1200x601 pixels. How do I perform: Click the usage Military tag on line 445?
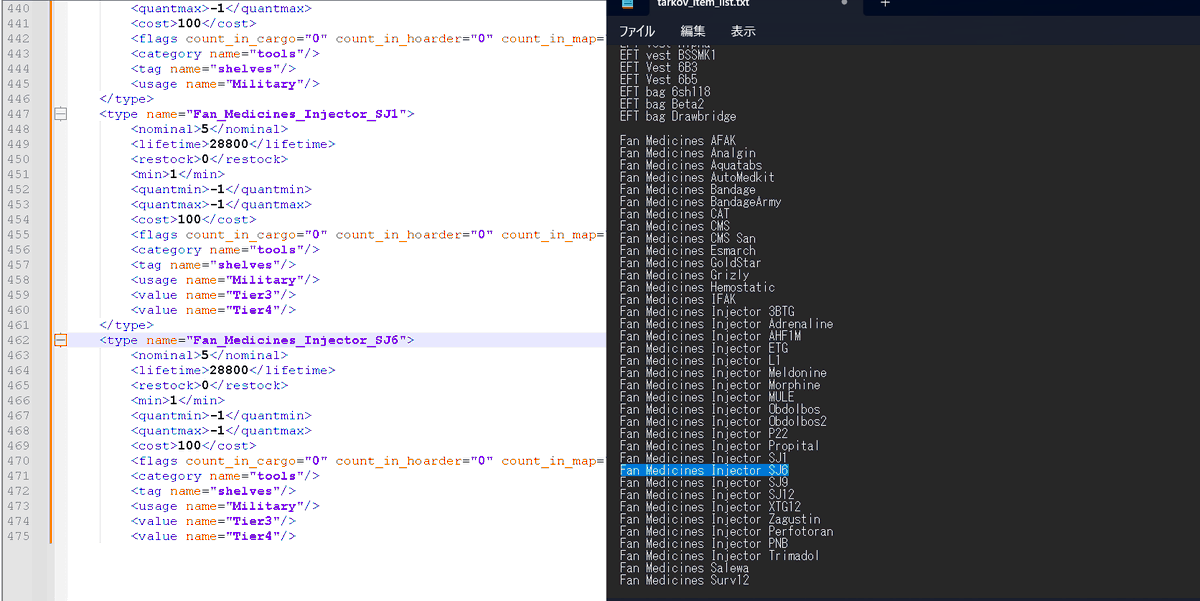click(x=225, y=84)
